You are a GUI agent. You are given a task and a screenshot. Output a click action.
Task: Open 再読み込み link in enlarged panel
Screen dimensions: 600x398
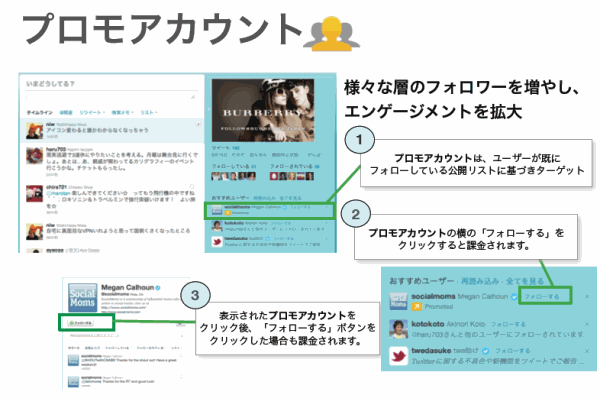click(x=480, y=281)
